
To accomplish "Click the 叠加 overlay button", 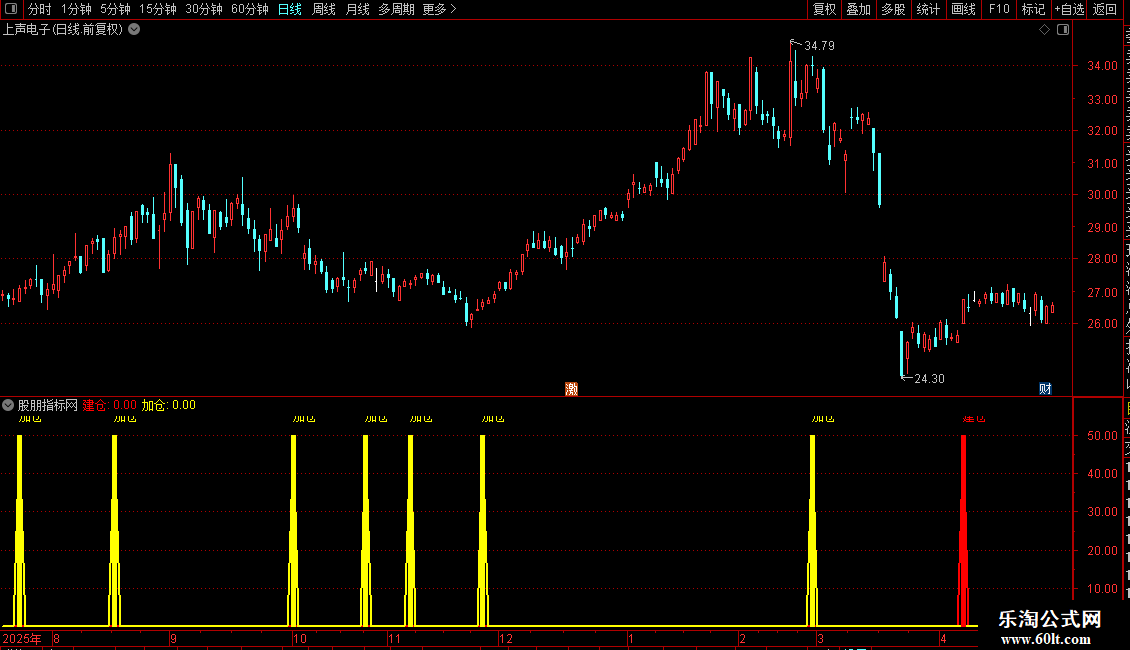I will [x=859, y=9].
